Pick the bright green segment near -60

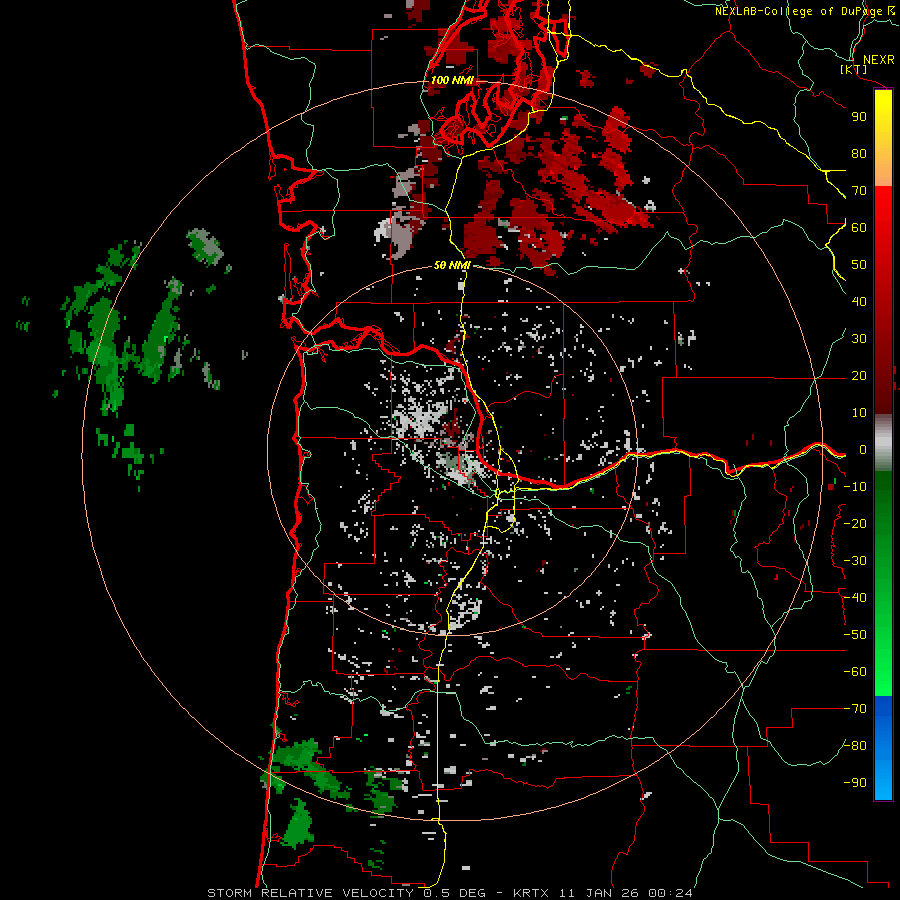[883, 677]
